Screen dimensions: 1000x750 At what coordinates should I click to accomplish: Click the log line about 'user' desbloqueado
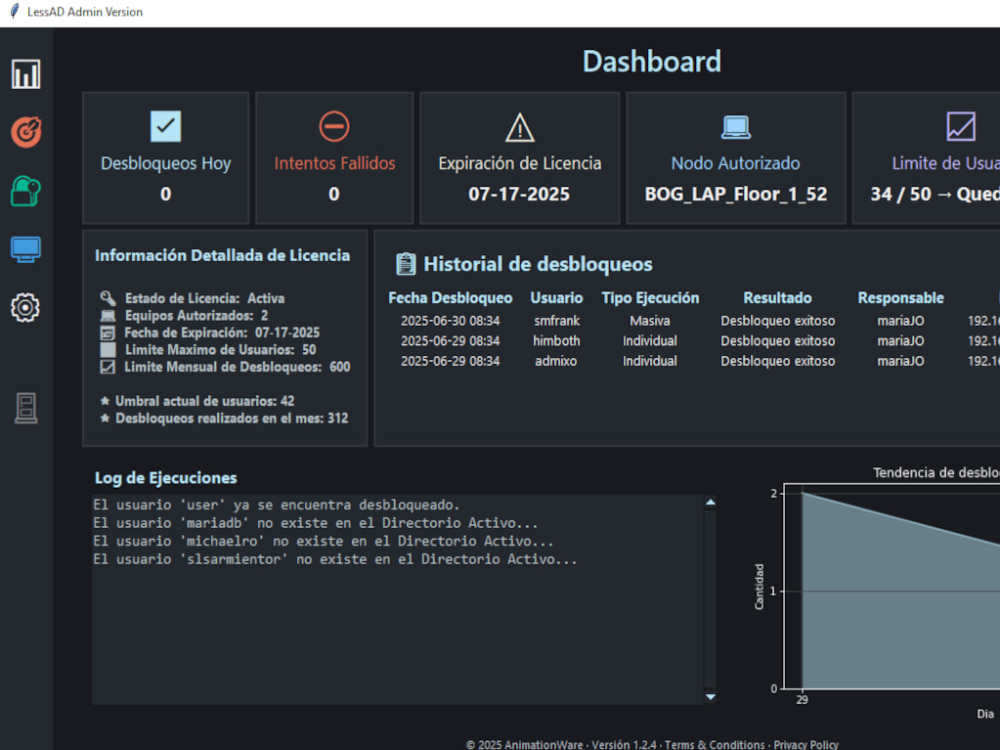coord(276,505)
